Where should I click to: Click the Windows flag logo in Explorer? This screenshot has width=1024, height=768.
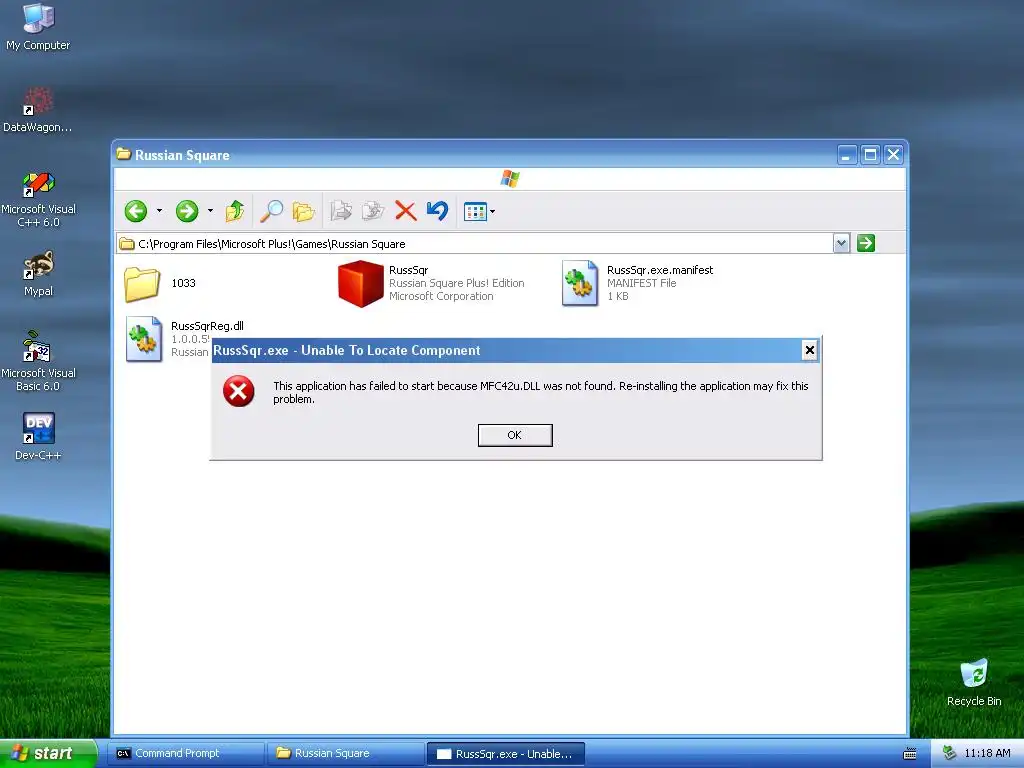pos(510,179)
